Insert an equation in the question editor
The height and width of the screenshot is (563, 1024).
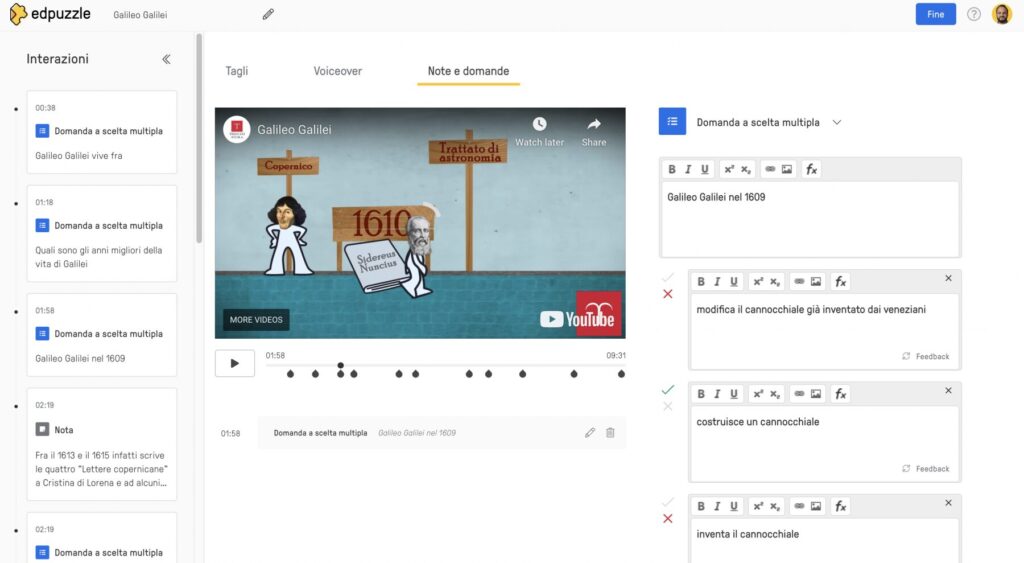[x=811, y=169]
